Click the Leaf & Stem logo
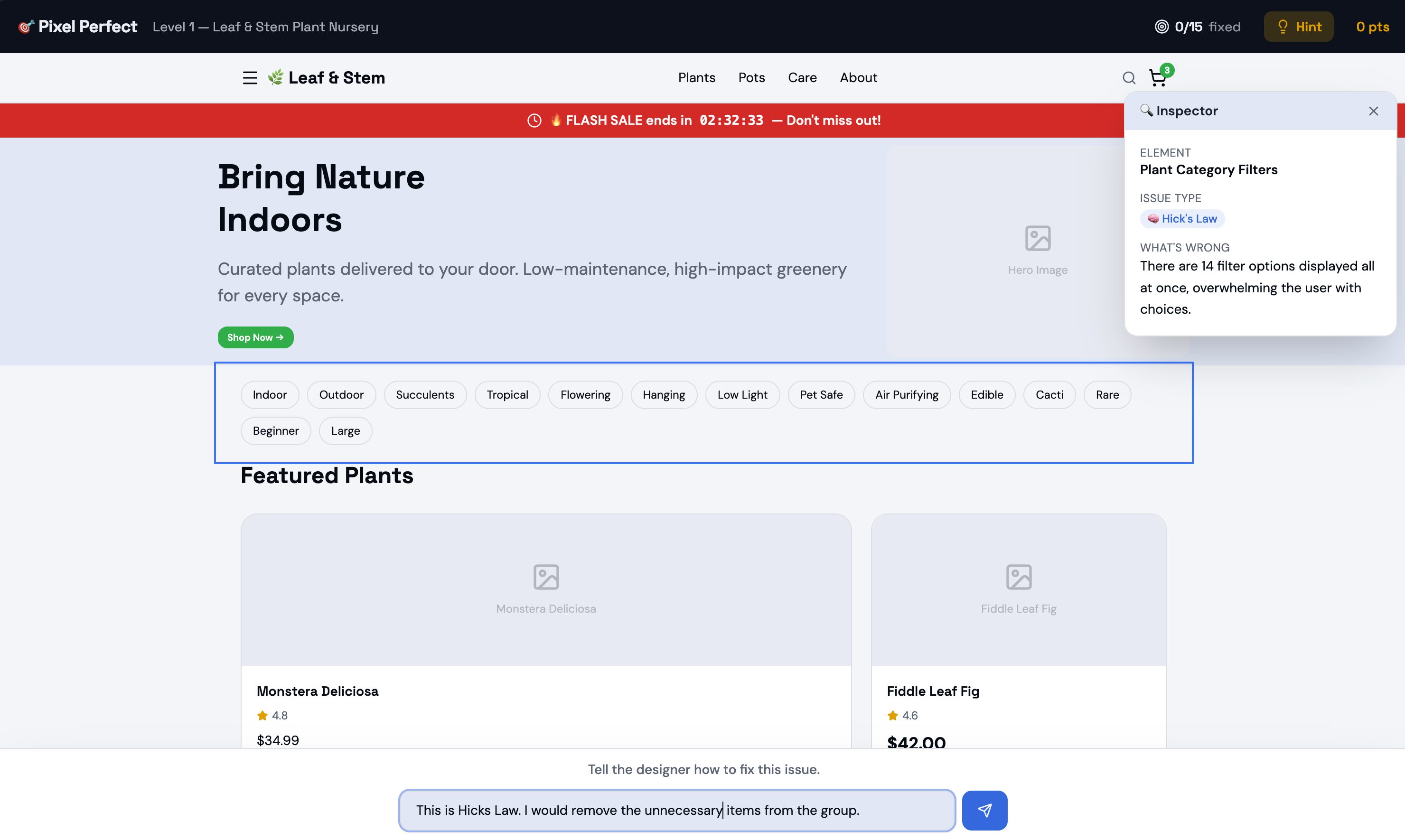This screenshot has height=840, width=1405. [327, 77]
